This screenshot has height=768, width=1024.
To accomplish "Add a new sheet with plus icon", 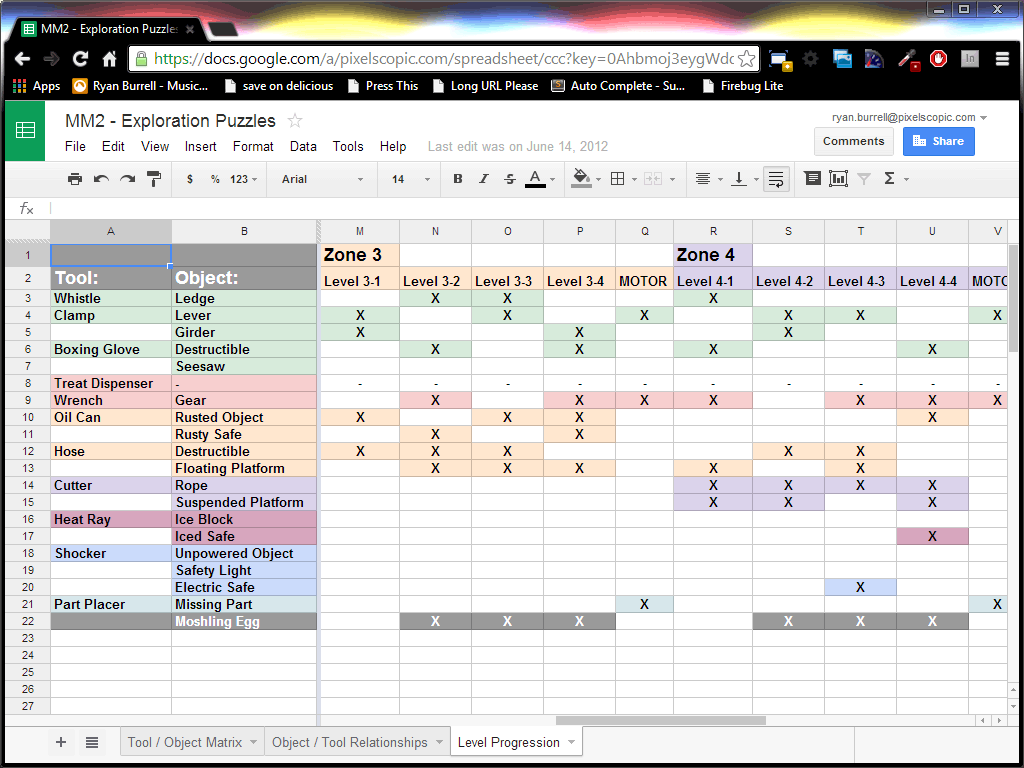I will click(61, 742).
